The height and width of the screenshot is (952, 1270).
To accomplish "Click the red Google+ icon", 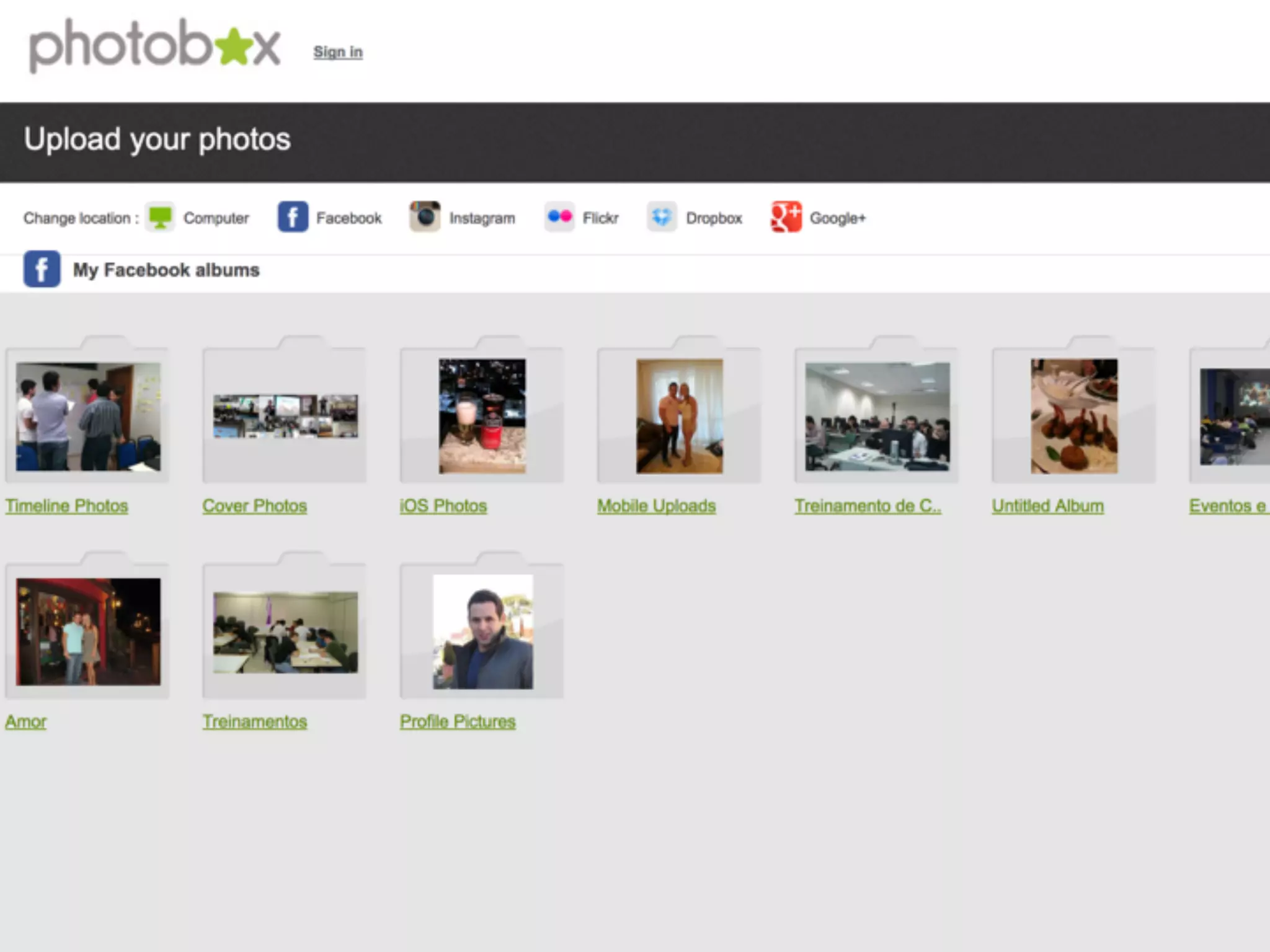I will click(x=786, y=218).
